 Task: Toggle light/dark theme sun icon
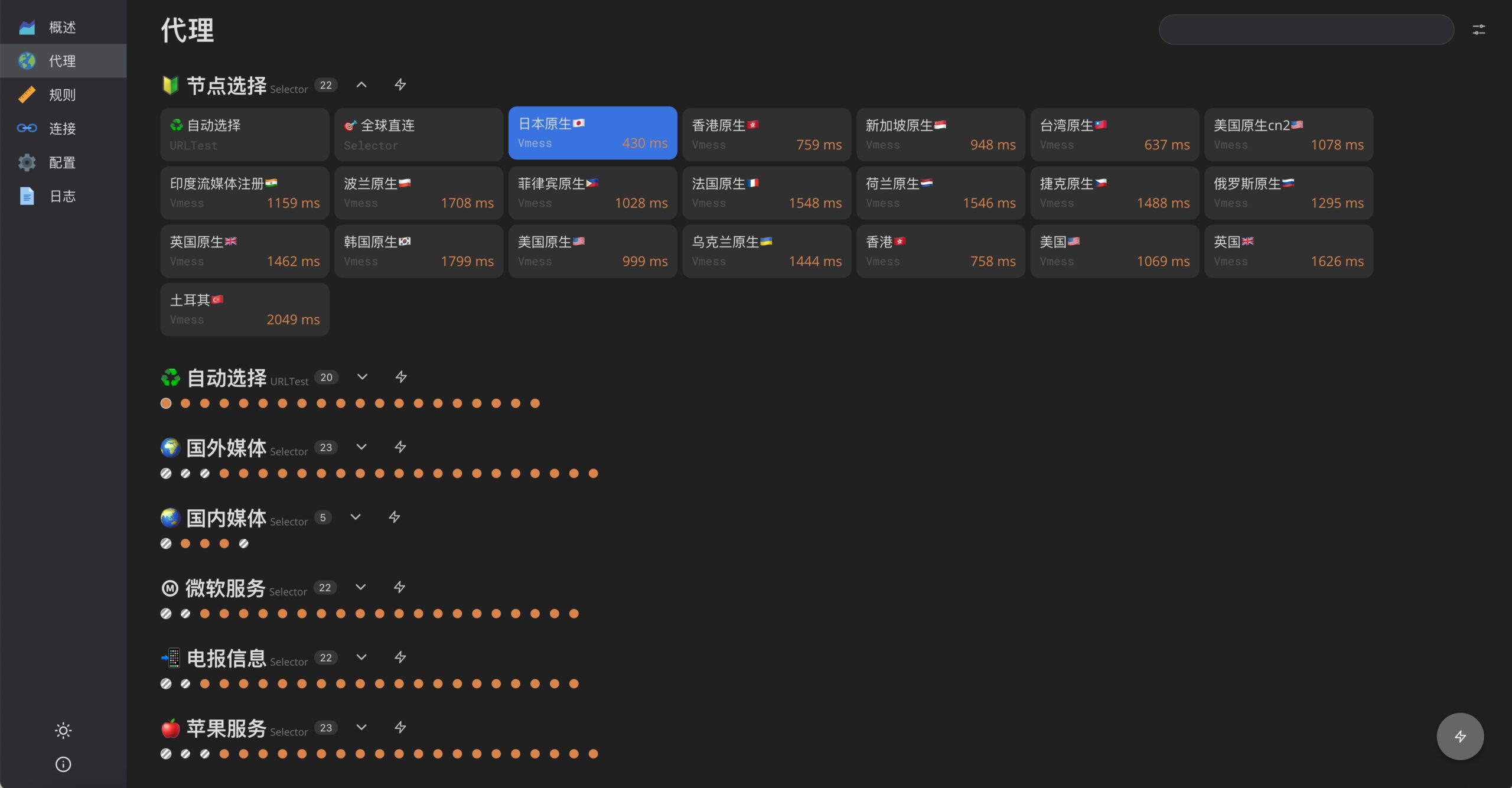click(x=63, y=731)
